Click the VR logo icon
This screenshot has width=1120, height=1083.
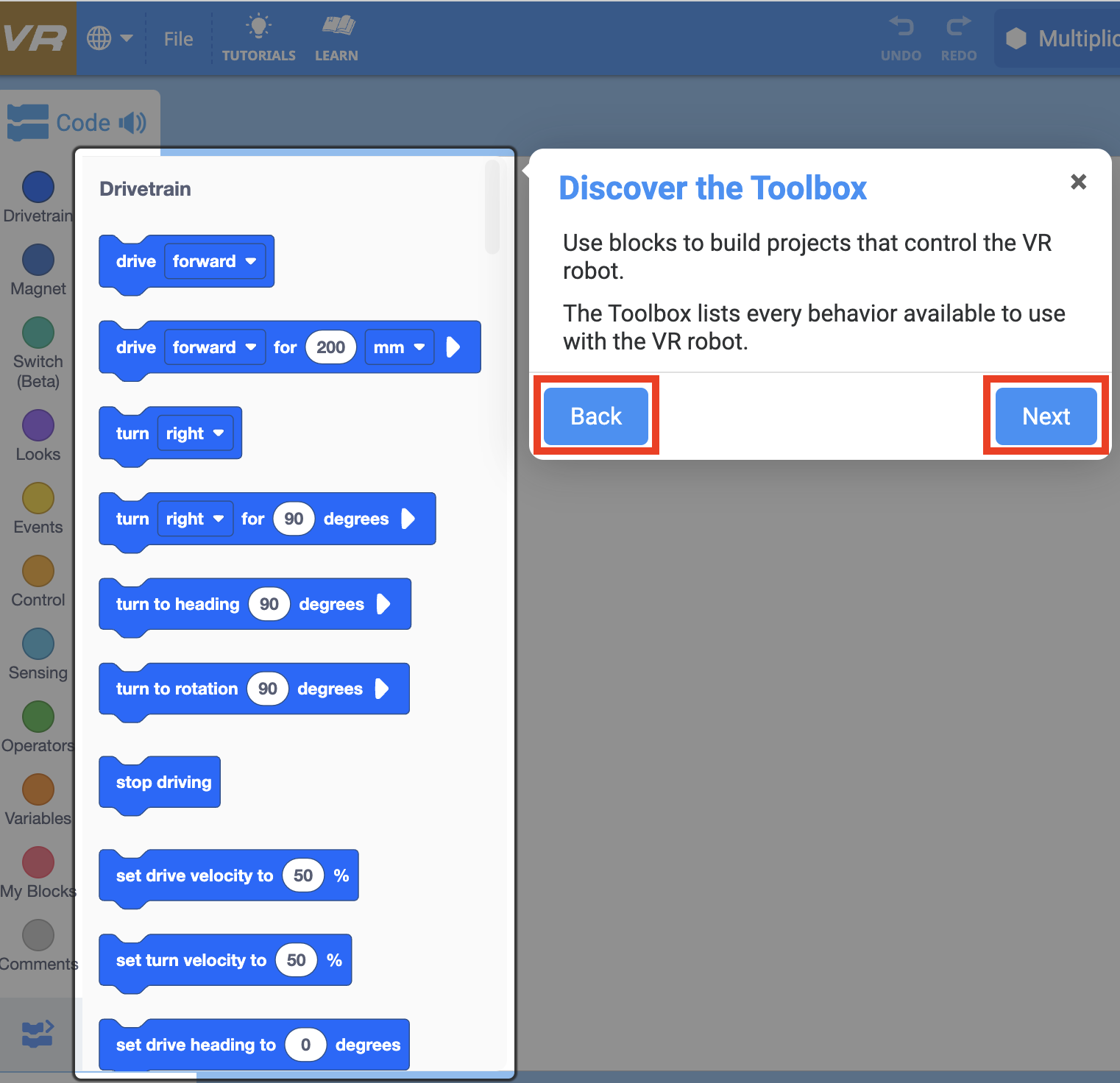35,38
